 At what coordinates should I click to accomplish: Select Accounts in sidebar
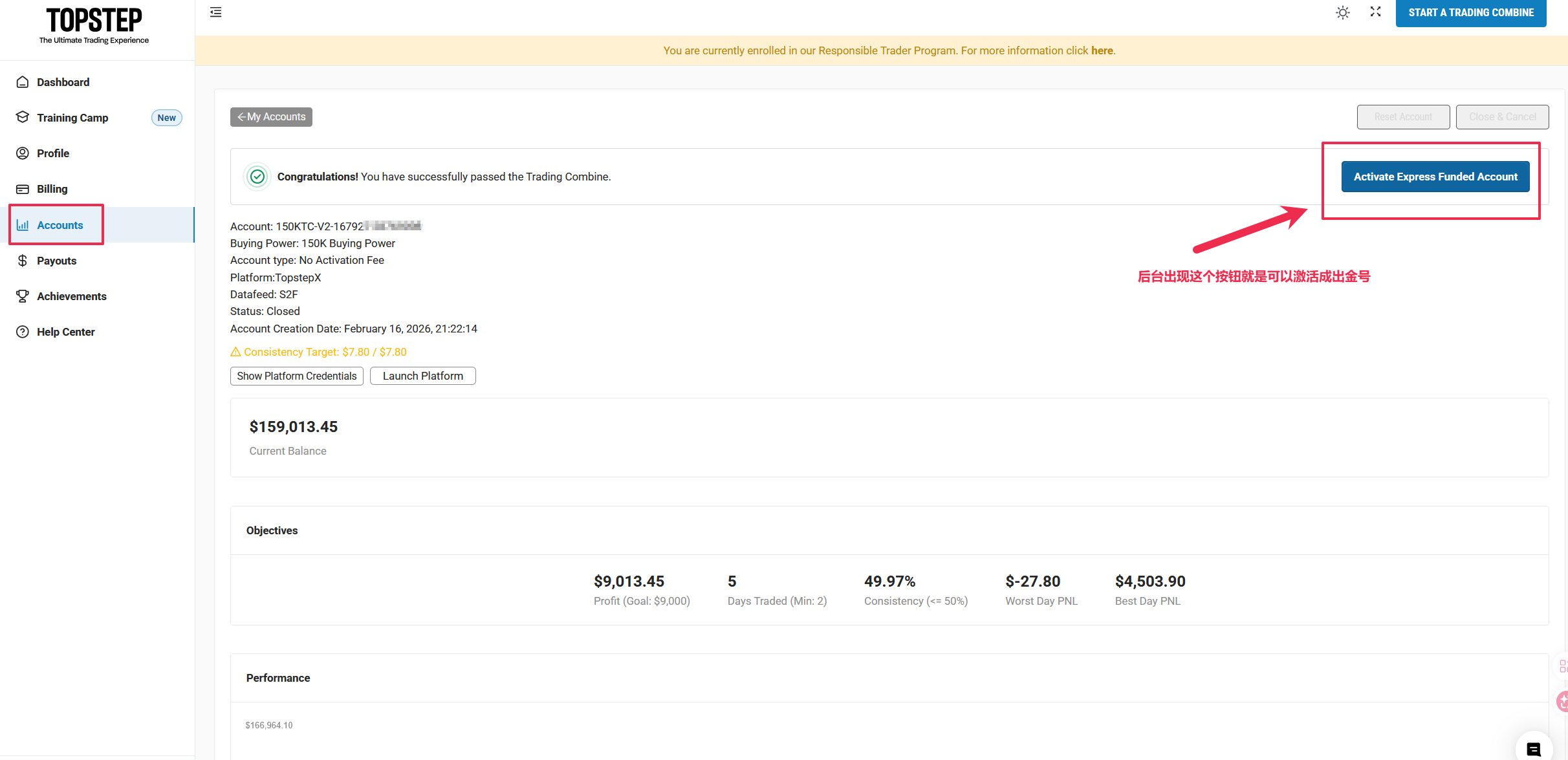coord(97,225)
